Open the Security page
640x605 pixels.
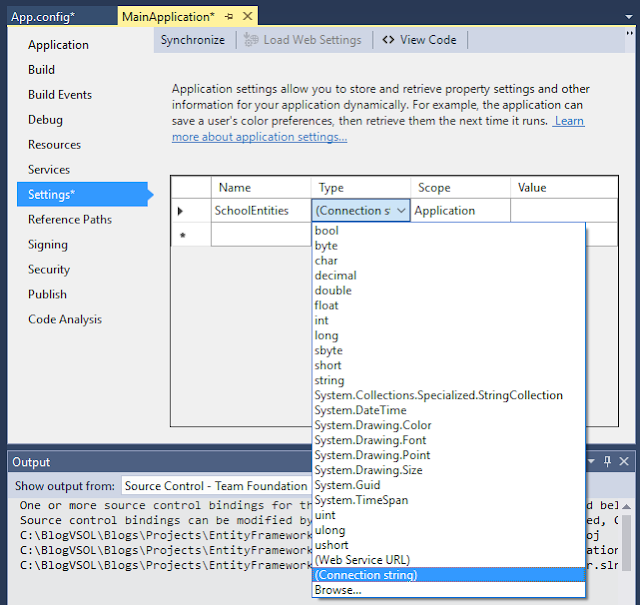click(49, 269)
